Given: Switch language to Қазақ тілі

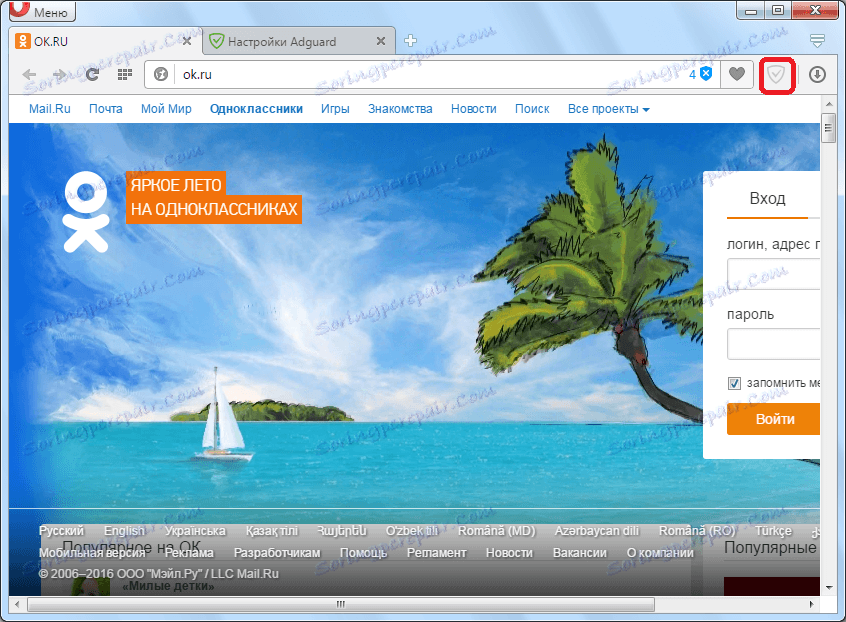Looking at the screenshot, I should point(272,531).
